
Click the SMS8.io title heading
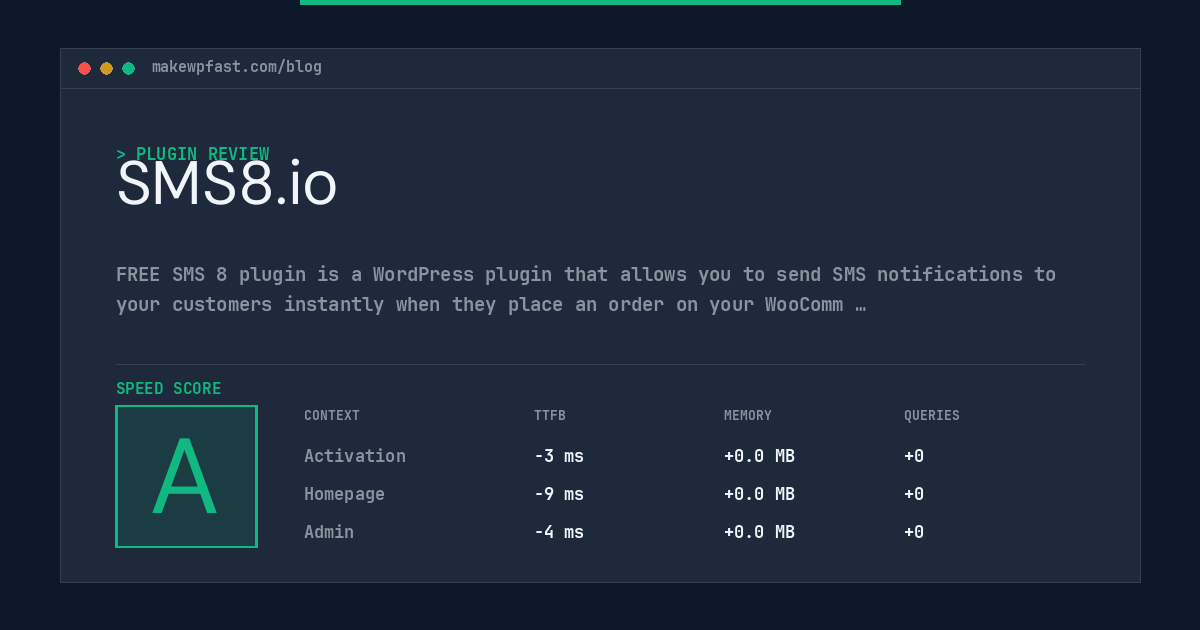[x=227, y=184]
